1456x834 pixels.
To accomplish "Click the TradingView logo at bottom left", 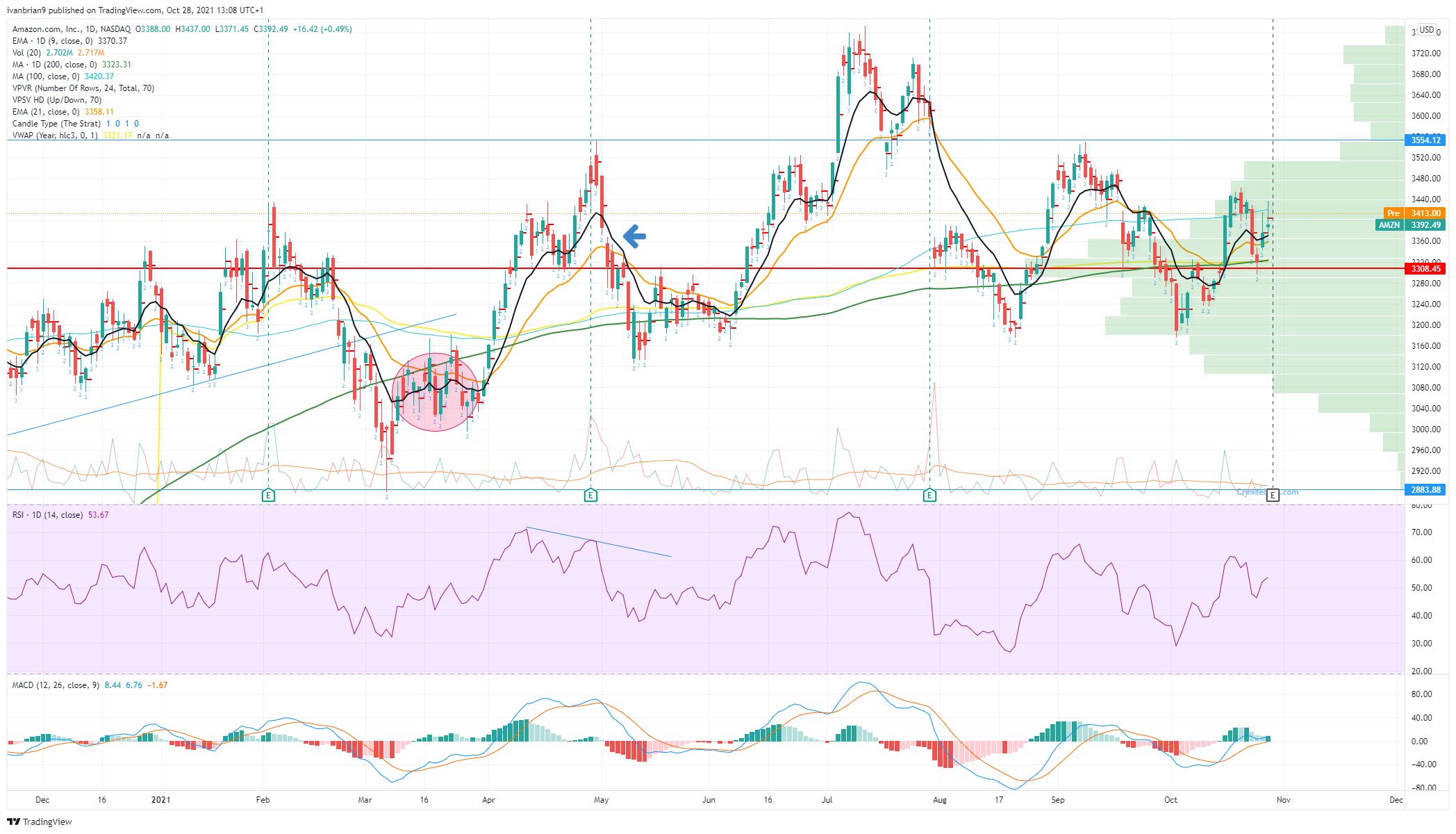I will [40, 821].
